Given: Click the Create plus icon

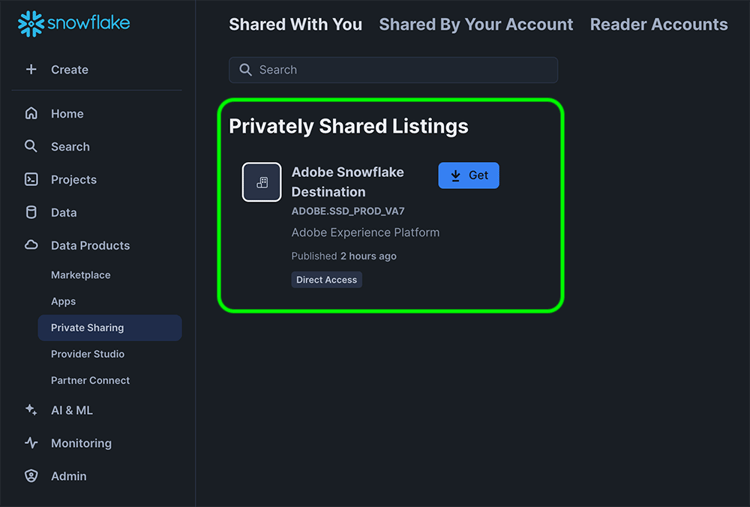Looking at the screenshot, I should pos(31,70).
